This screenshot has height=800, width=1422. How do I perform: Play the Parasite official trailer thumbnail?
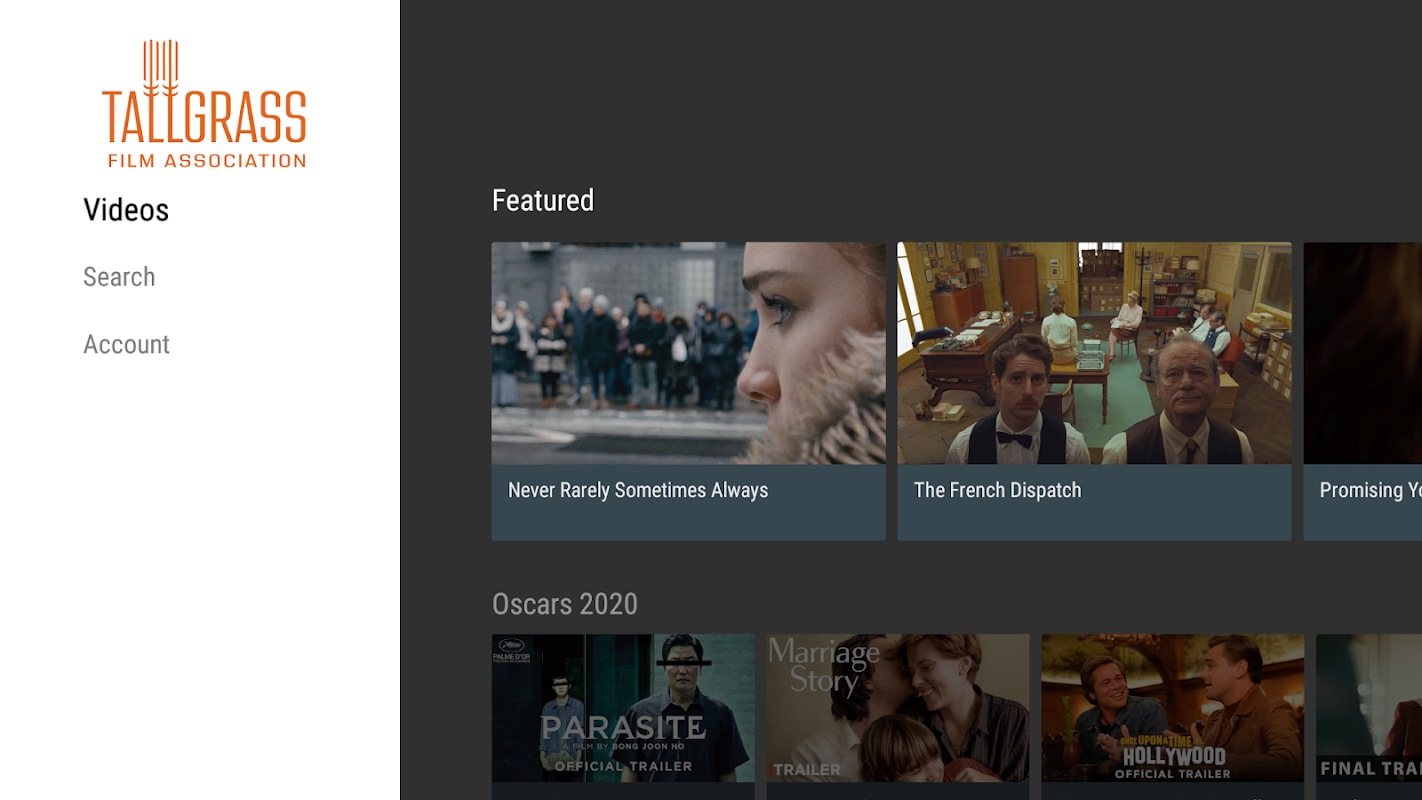(623, 708)
